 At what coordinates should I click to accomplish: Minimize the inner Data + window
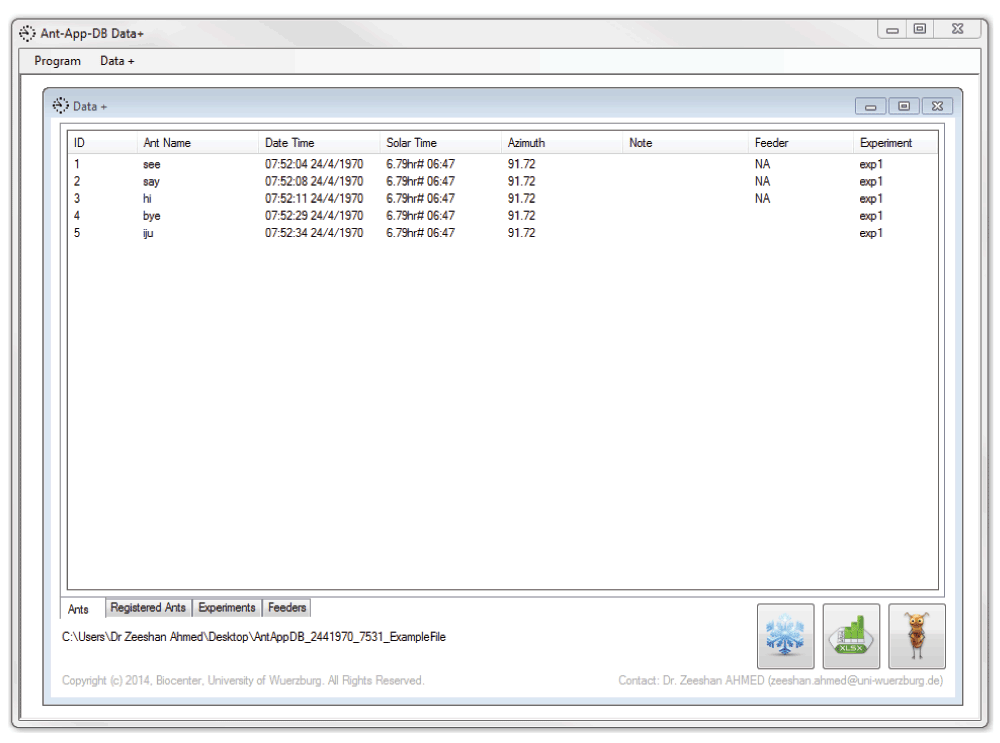point(871,106)
